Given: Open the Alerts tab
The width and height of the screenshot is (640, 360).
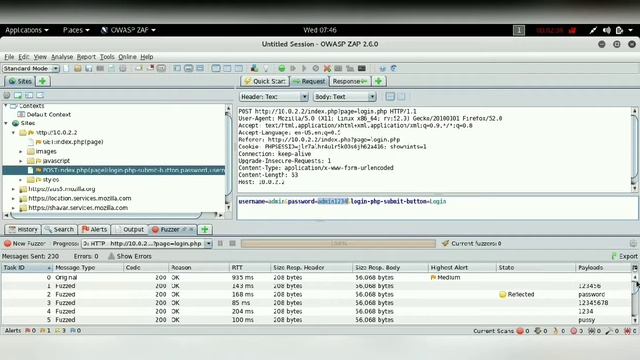Looking at the screenshot, I should (x=94, y=229).
